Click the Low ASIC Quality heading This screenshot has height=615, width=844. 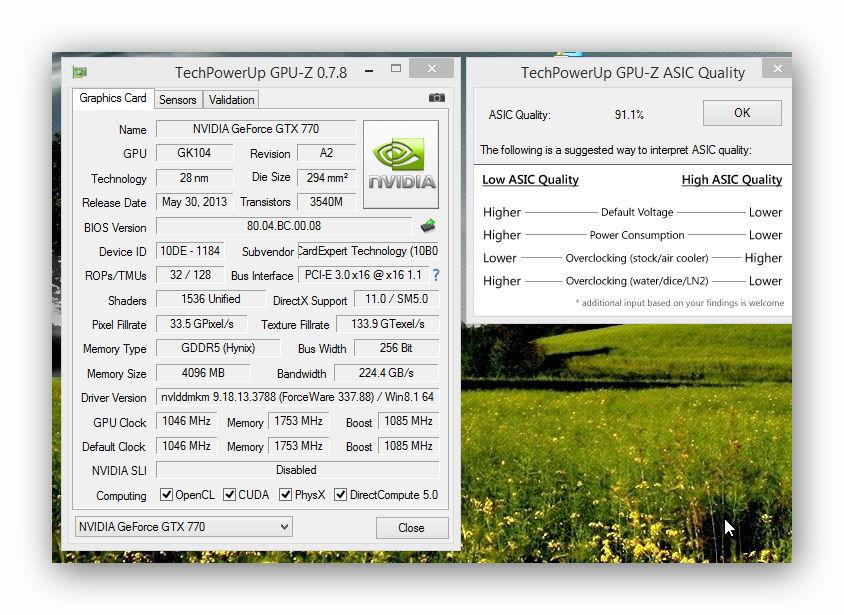point(530,180)
